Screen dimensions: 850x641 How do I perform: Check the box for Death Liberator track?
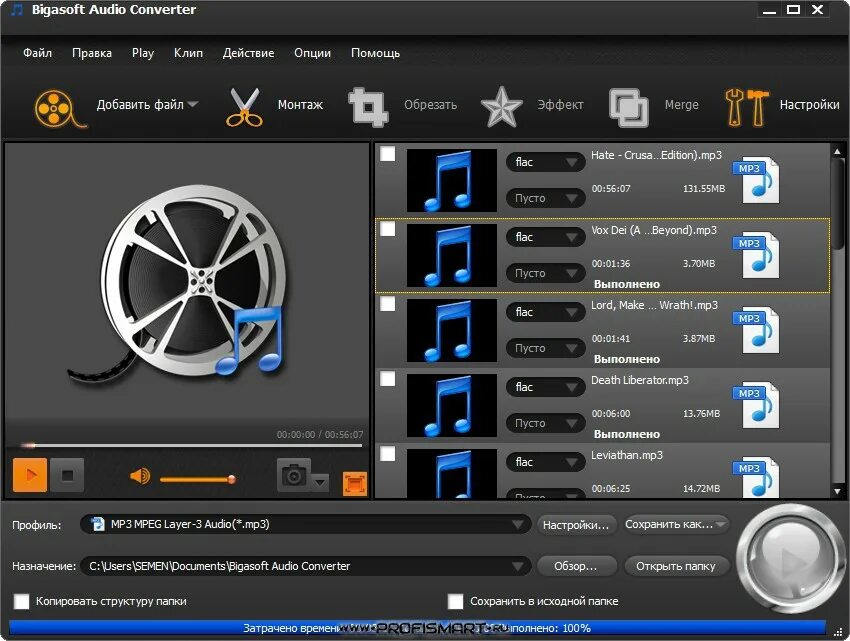388,379
